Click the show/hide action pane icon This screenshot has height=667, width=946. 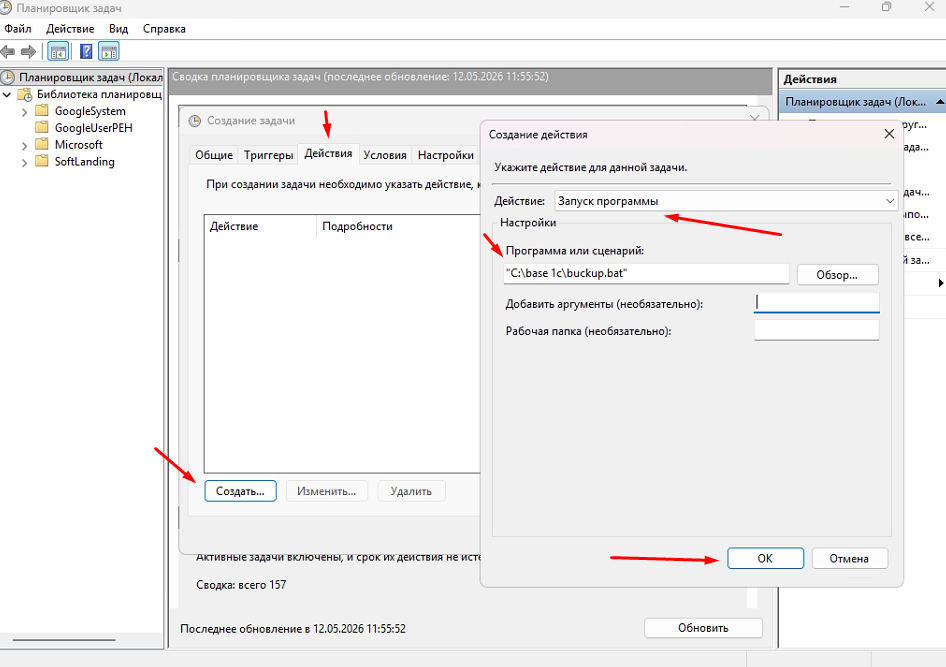point(109,52)
